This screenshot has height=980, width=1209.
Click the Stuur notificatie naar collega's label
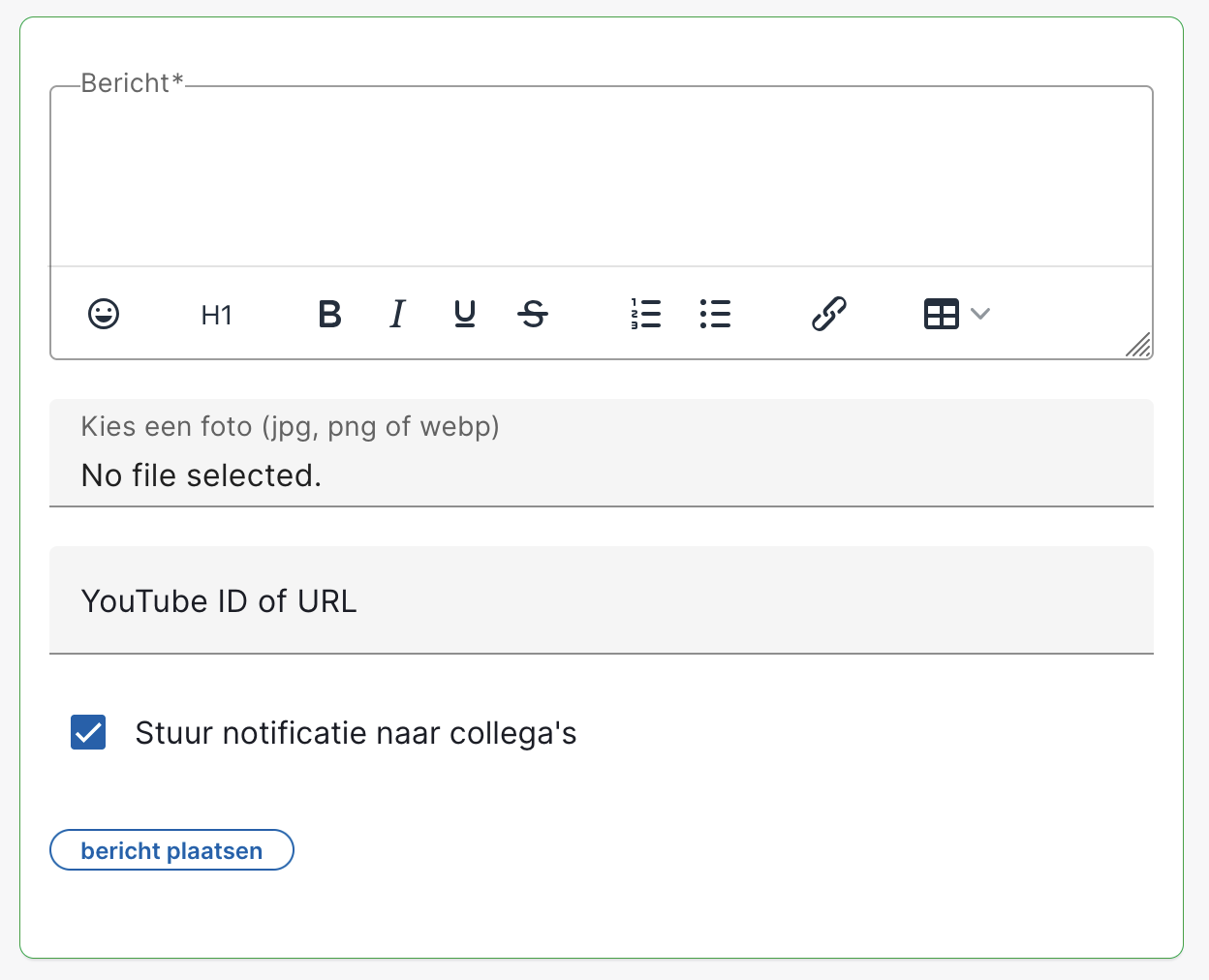click(356, 733)
